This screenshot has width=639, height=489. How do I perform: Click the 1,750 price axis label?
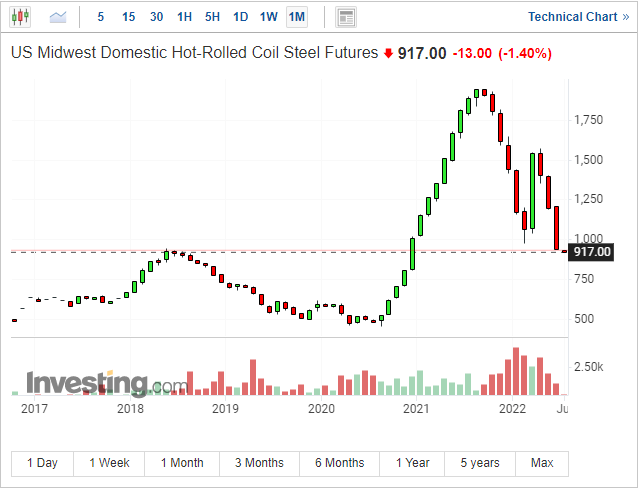588,120
